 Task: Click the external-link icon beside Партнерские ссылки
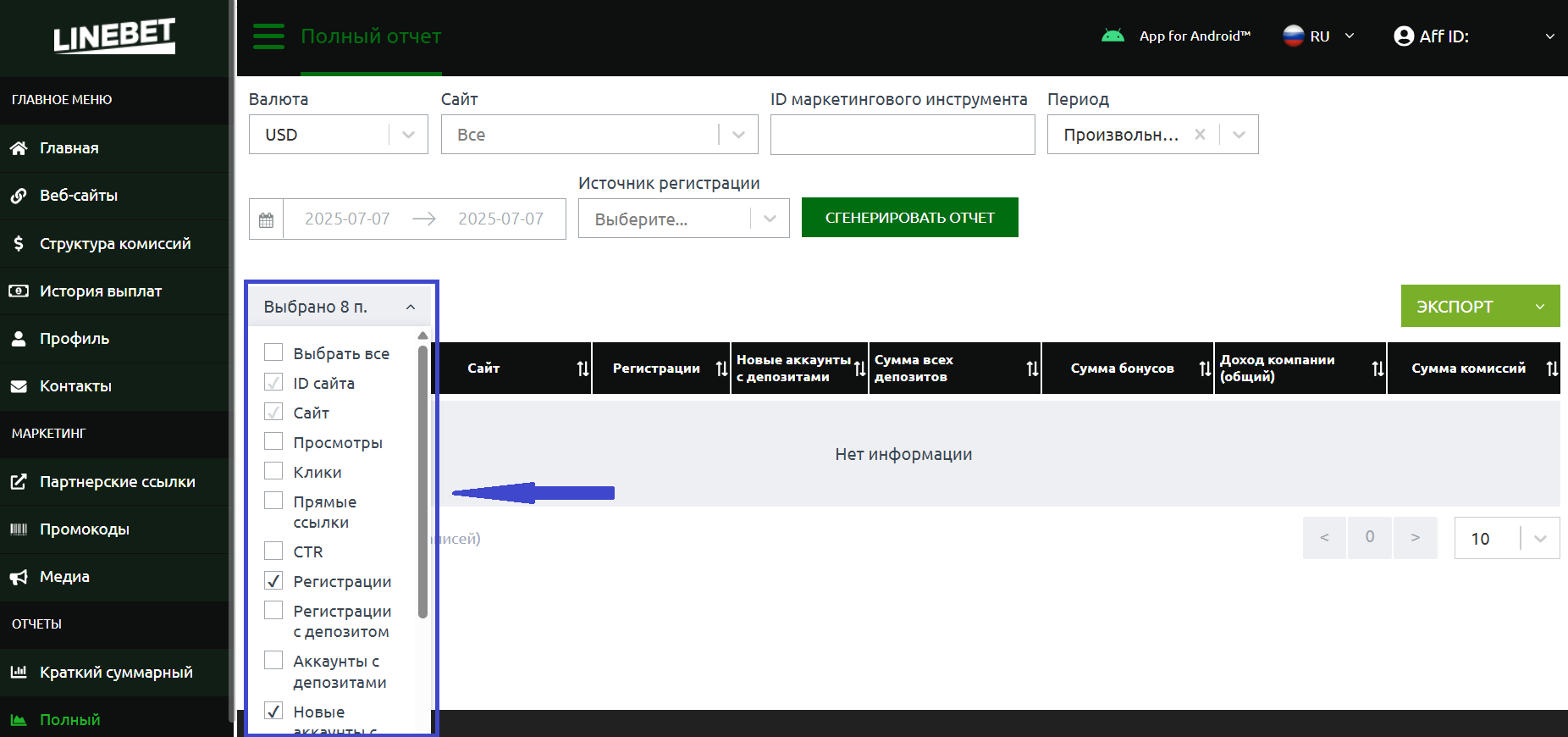[x=19, y=481]
